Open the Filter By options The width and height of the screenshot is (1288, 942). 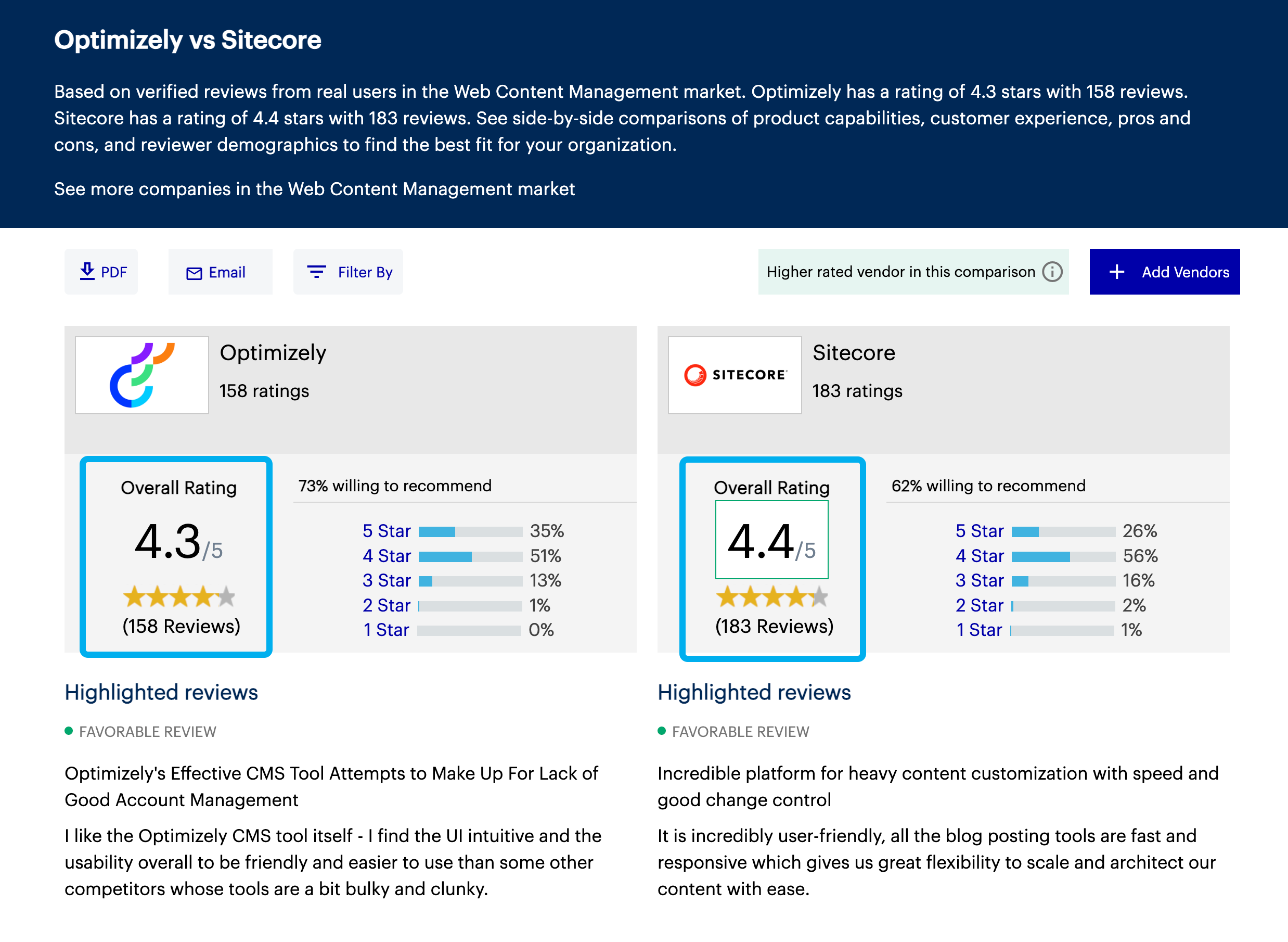347,272
